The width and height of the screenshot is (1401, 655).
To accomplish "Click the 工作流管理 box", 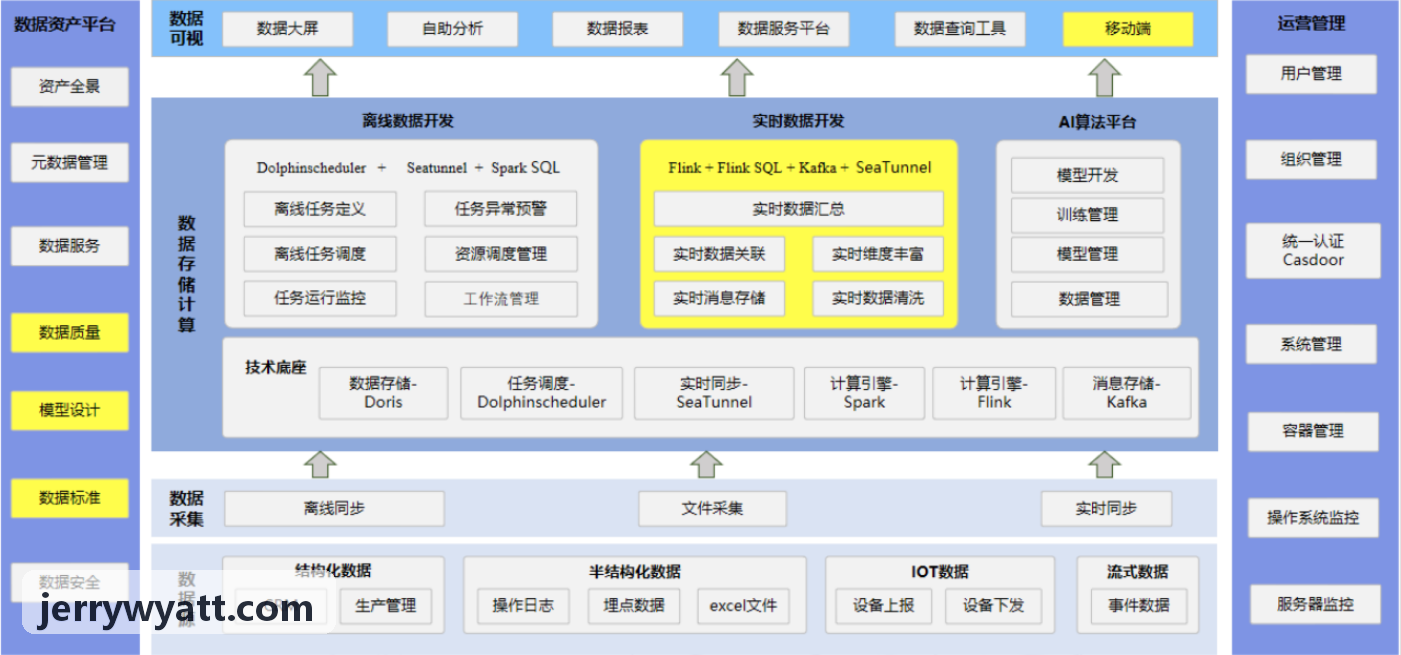I will pyautogui.click(x=501, y=299).
